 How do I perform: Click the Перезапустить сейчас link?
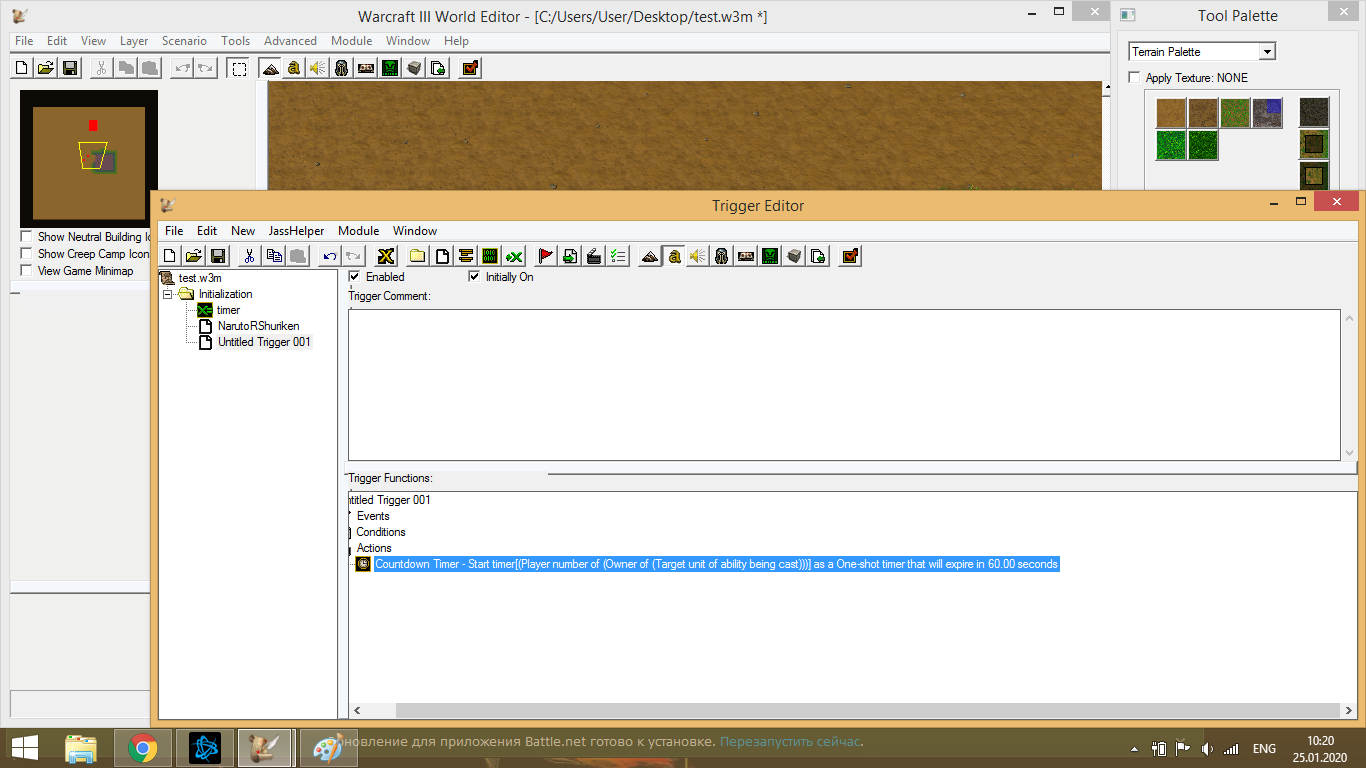pos(790,742)
